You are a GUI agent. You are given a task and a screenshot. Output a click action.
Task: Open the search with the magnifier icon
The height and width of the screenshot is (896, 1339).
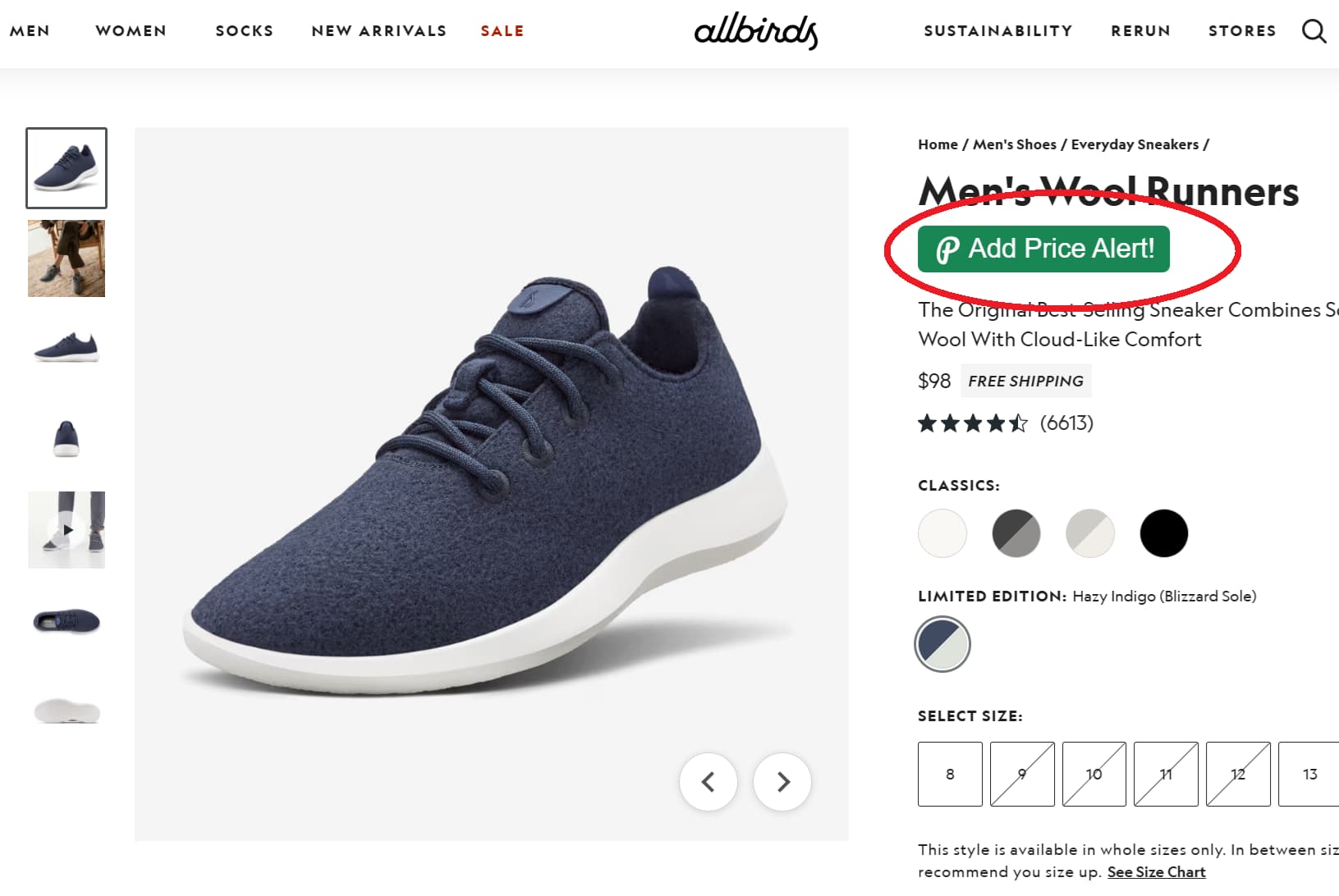1314,31
